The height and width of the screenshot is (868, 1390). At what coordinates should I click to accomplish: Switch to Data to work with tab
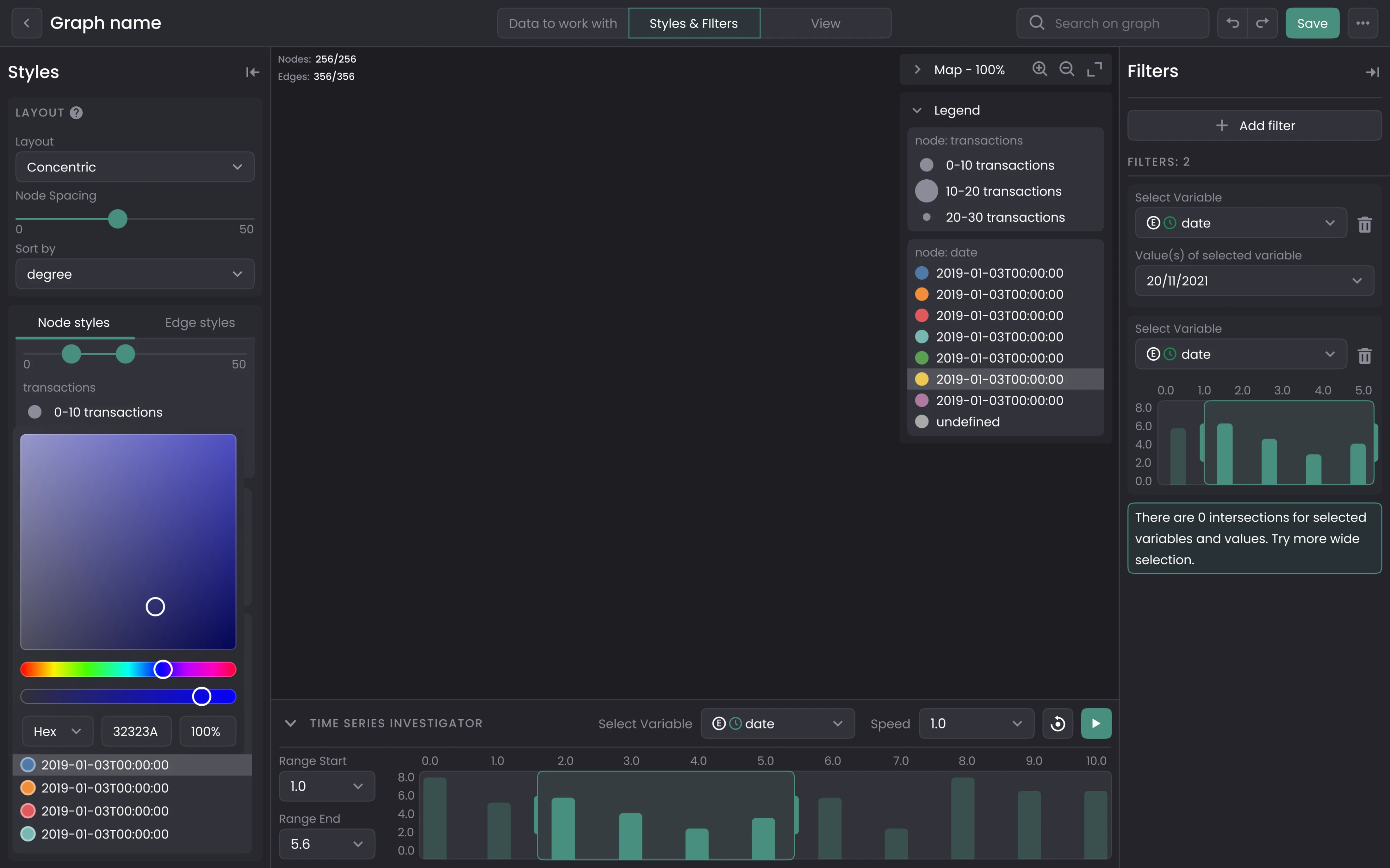point(563,23)
